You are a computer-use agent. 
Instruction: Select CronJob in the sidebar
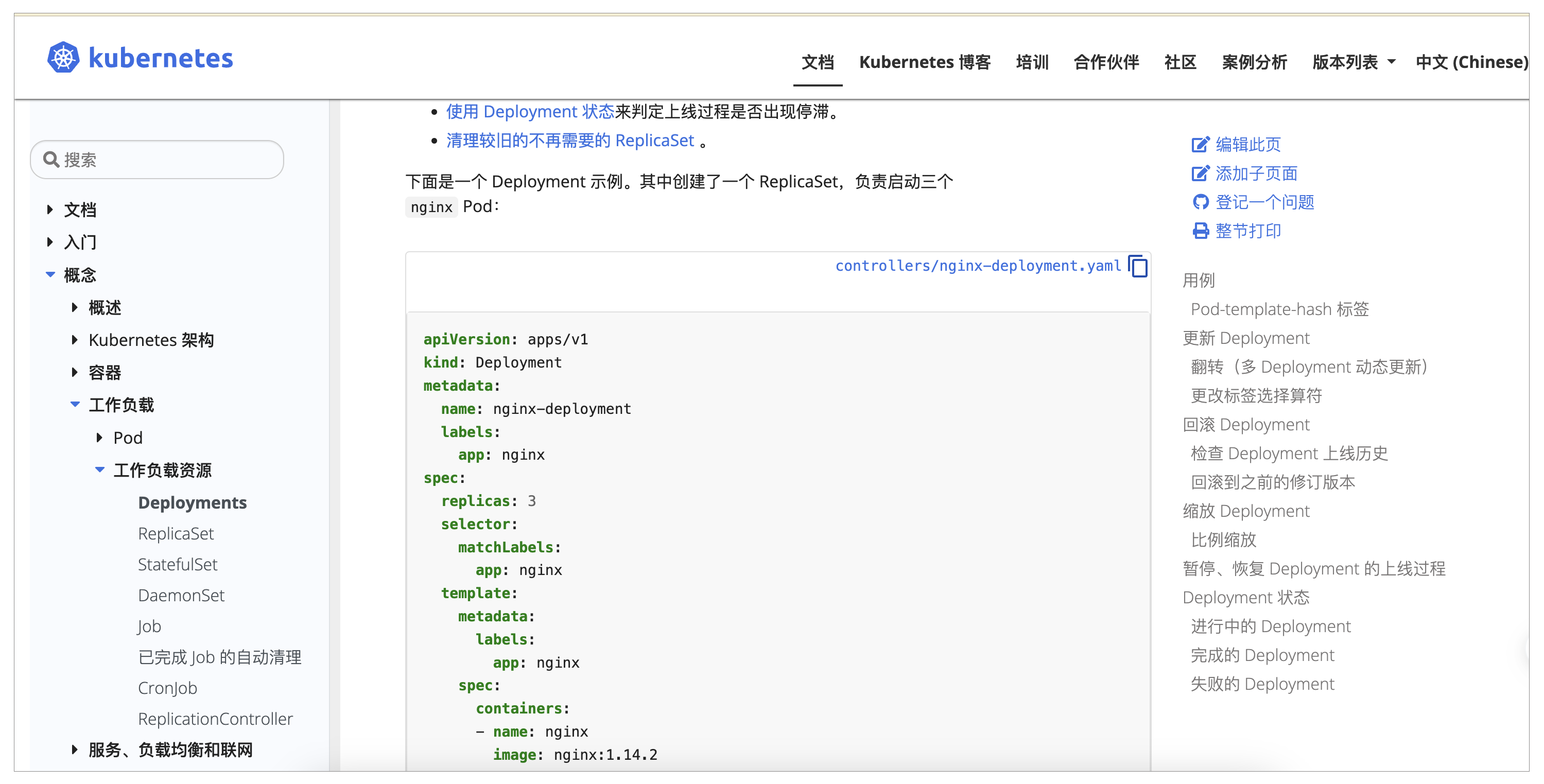[x=167, y=688]
